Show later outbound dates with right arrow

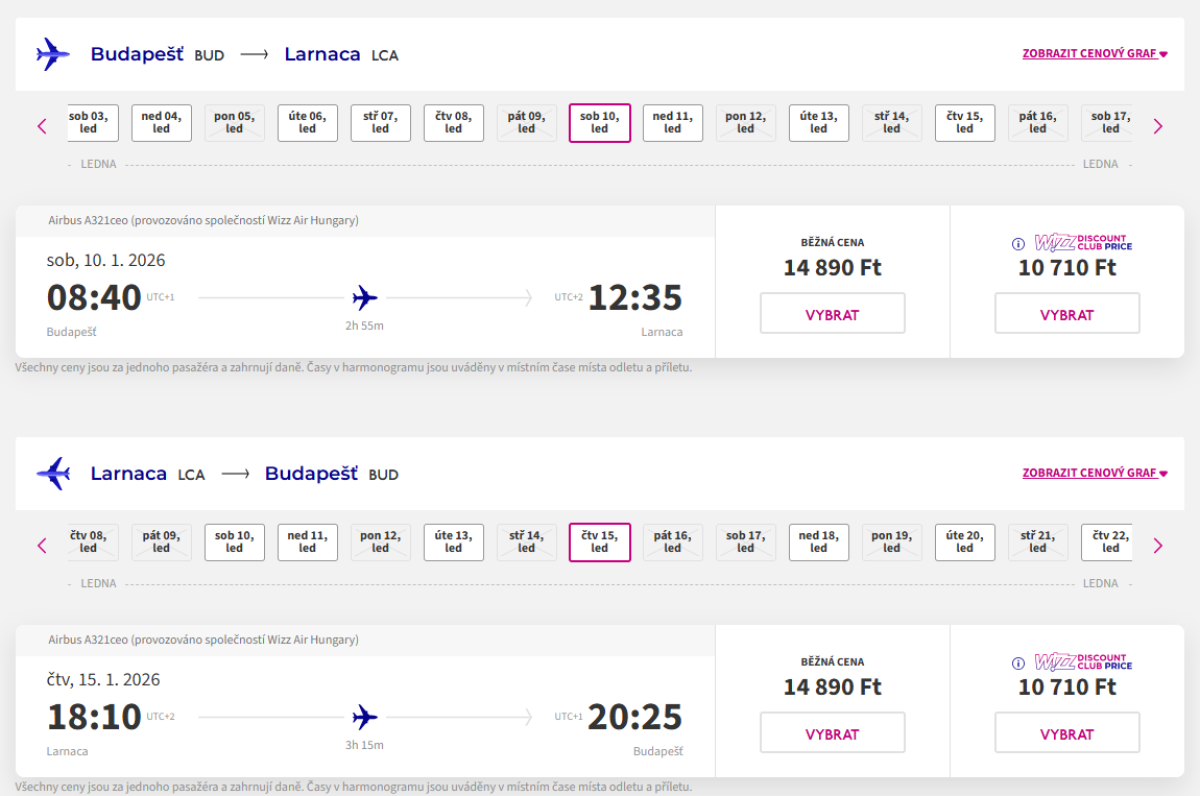[1158, 126]
